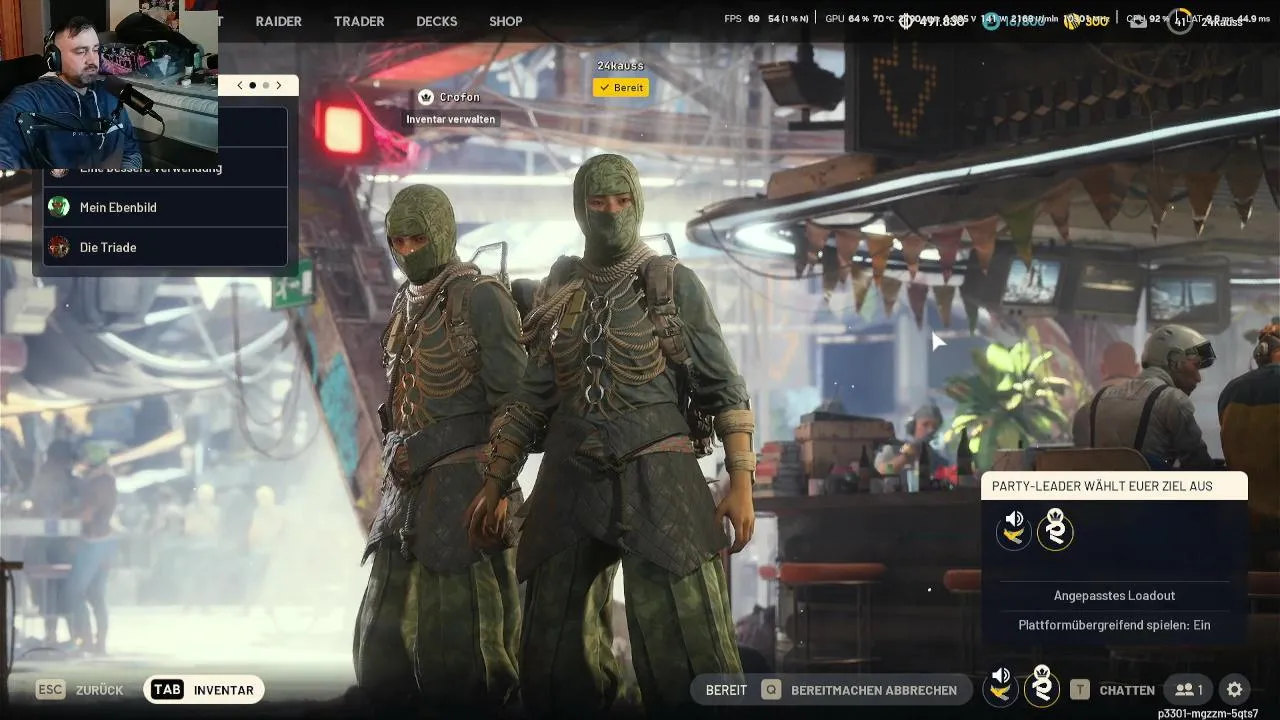Select player name Crofon
The width and height of the screenshot is (1280, 720).
click(x=460, y=97)
